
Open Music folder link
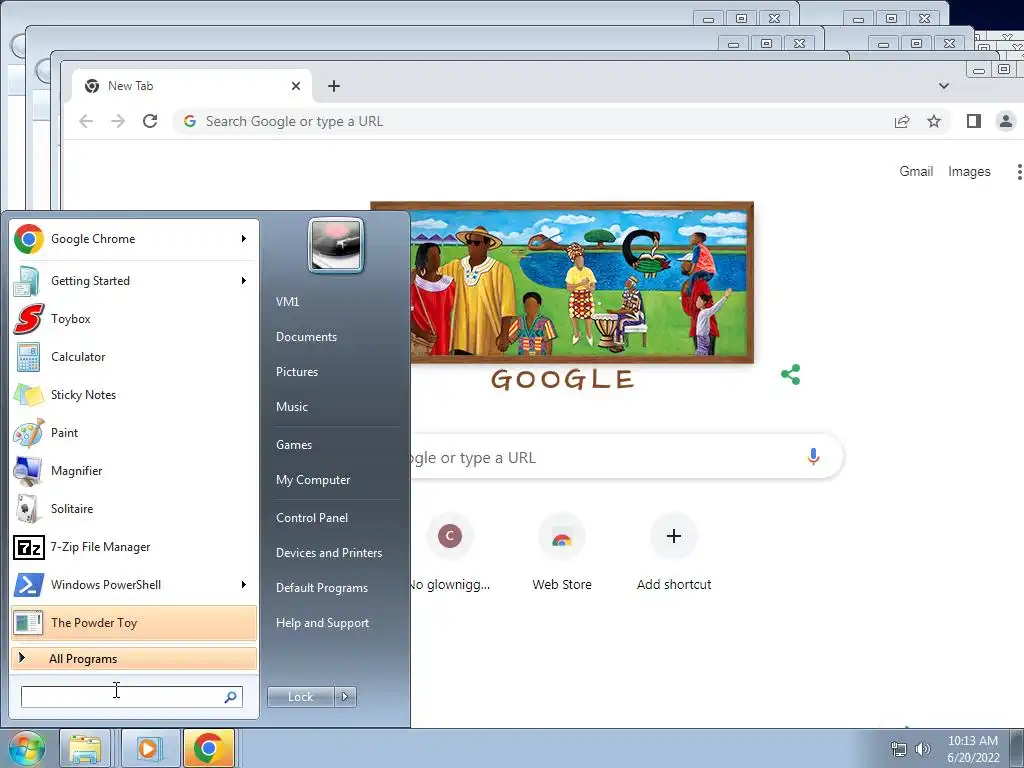(x=292, y=407)
